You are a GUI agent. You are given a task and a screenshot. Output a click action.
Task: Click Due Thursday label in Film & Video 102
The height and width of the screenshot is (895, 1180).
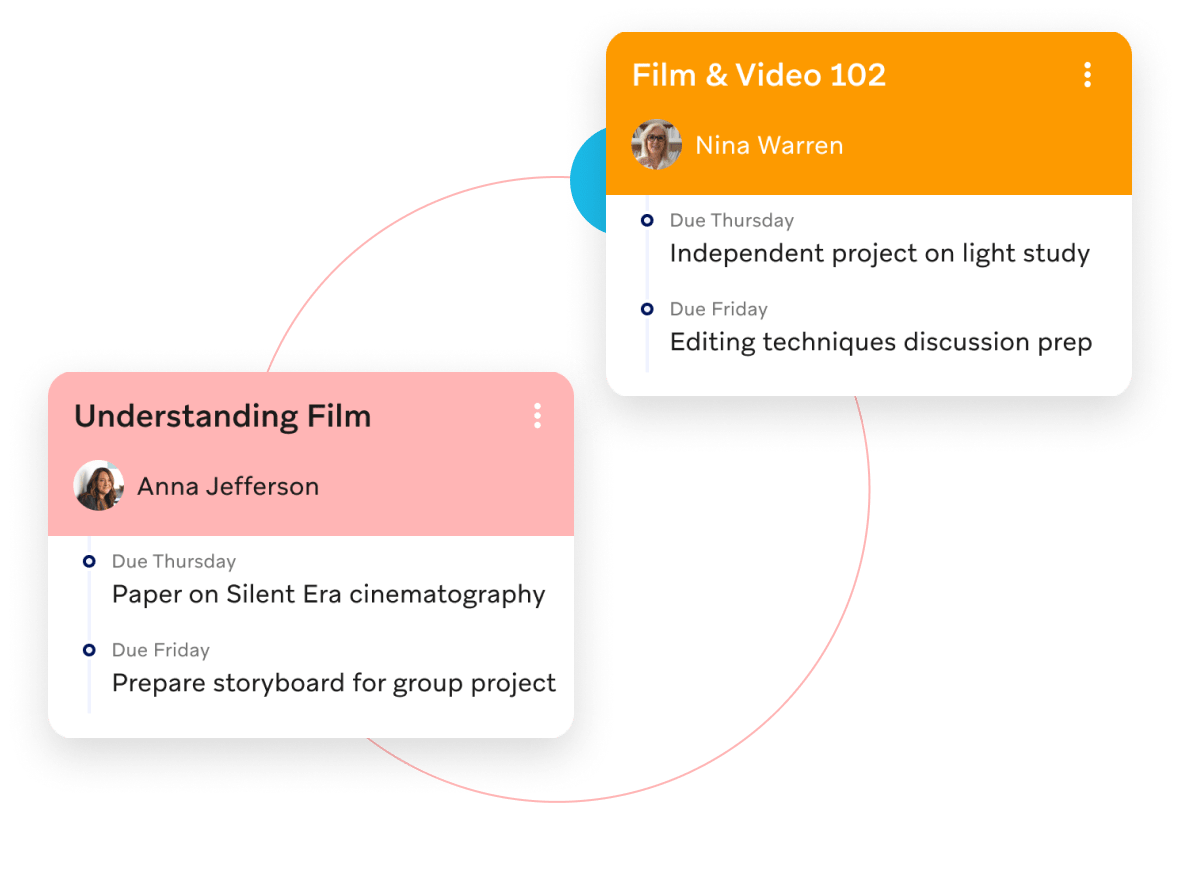[x=731, y=221]
